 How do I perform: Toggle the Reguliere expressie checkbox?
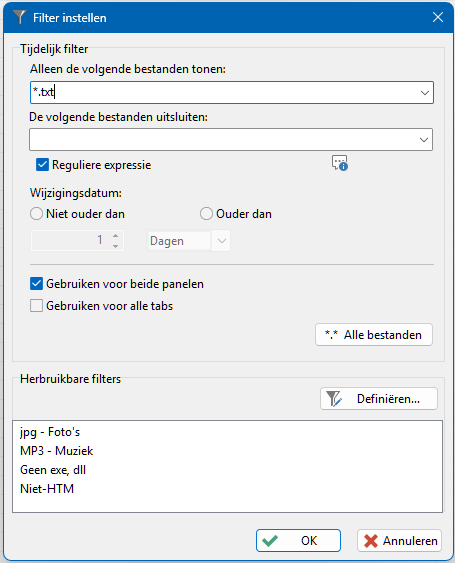click(42, 165)
